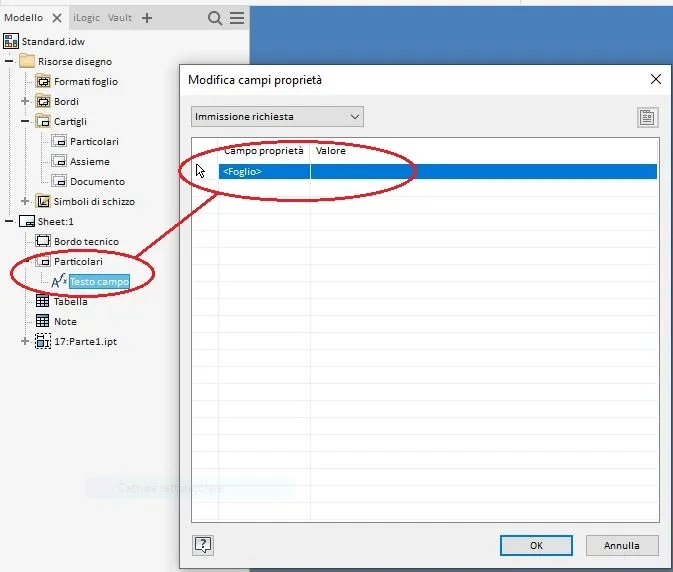This screenshot has width=673, height=572.
Task: Click the Annulla button
Action: click(622, 545)
